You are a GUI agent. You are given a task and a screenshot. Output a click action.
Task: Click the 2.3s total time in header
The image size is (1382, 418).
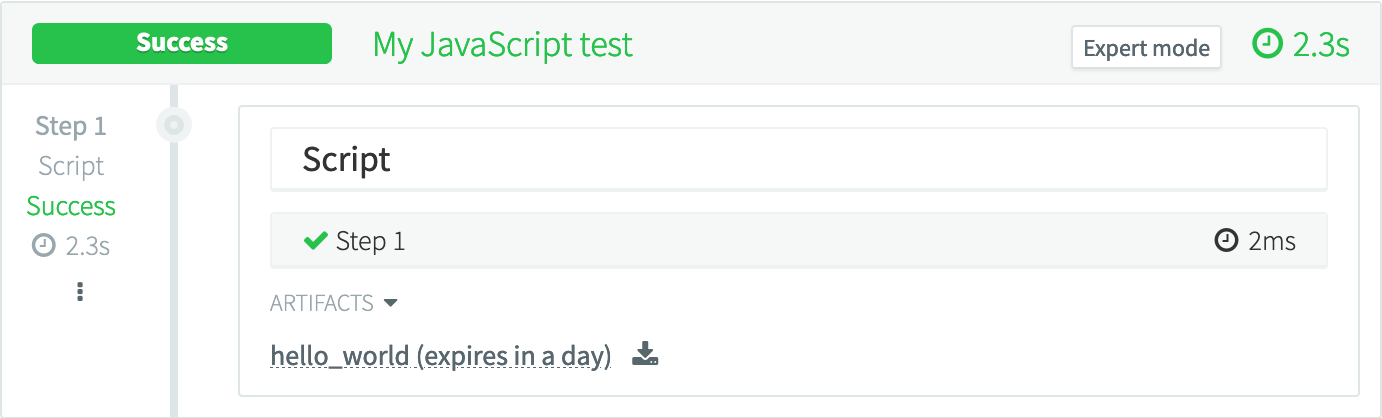[x=1321, y=45]
